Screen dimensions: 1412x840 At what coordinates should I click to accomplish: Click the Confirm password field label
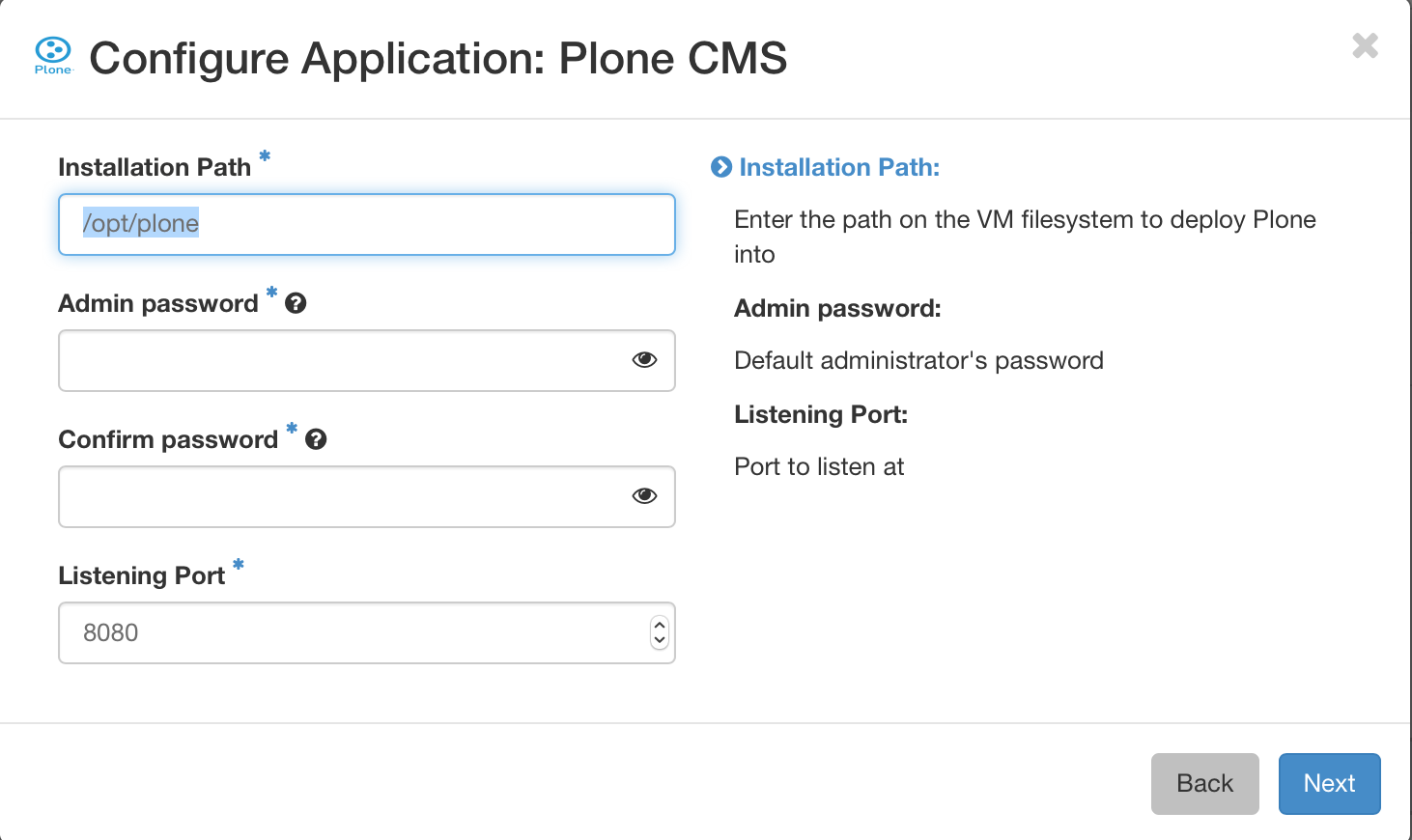[x=168, y=439]
